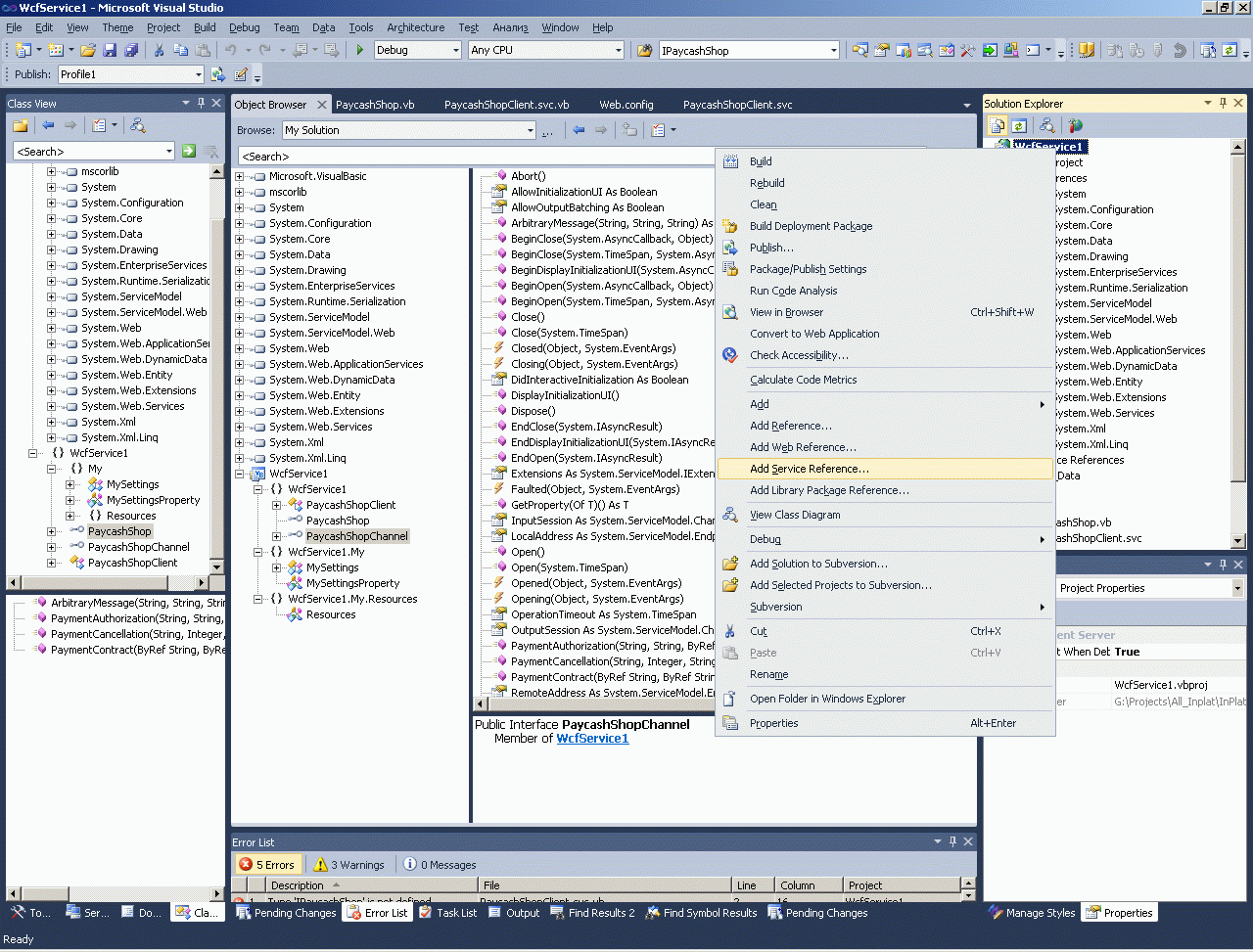1253x952 pixels.
Task: Expand Microsoft.VisualBasic in Object Browser
Action: click(240, 176)
